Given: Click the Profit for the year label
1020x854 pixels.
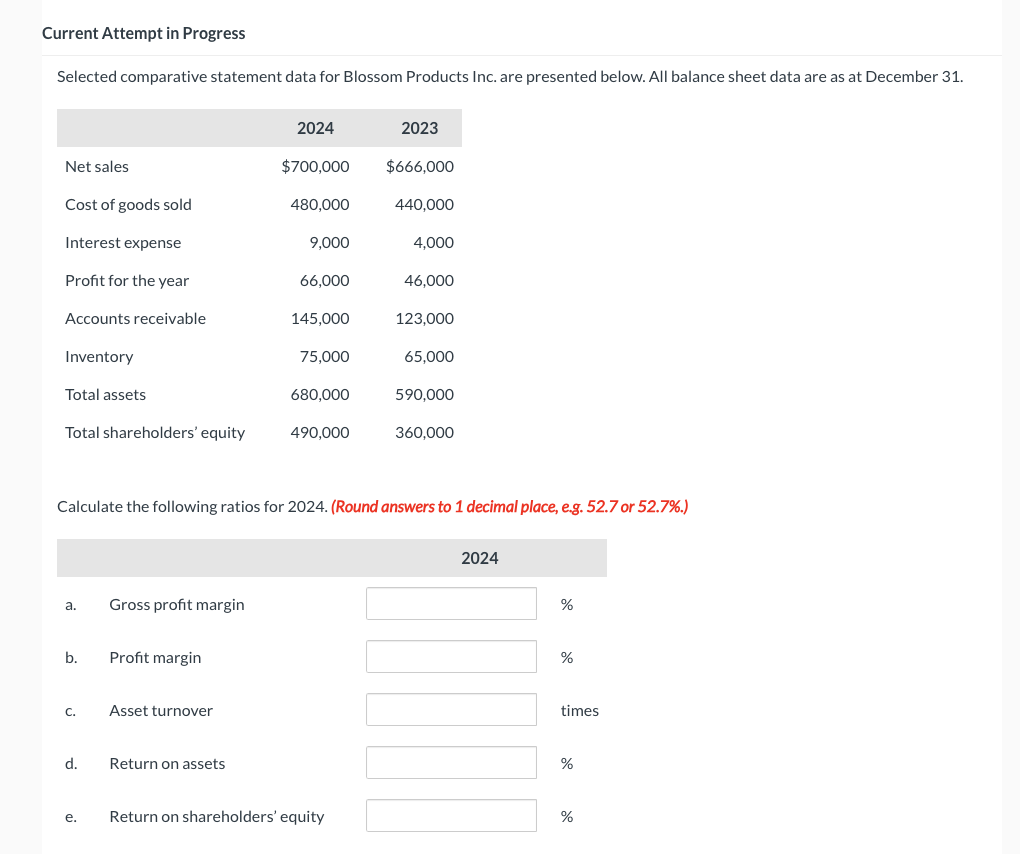Looking at the screenshot, I should [x=127, y=280].
